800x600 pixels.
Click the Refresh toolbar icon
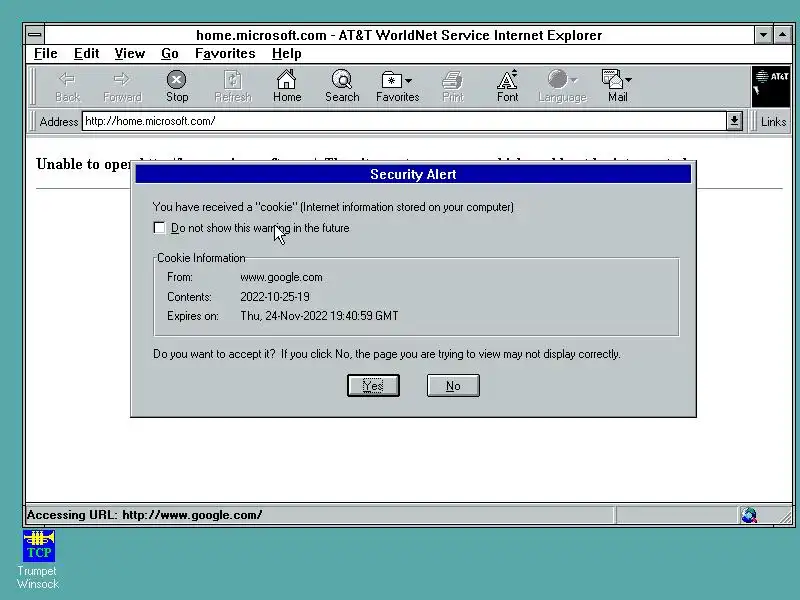[233, 87]
